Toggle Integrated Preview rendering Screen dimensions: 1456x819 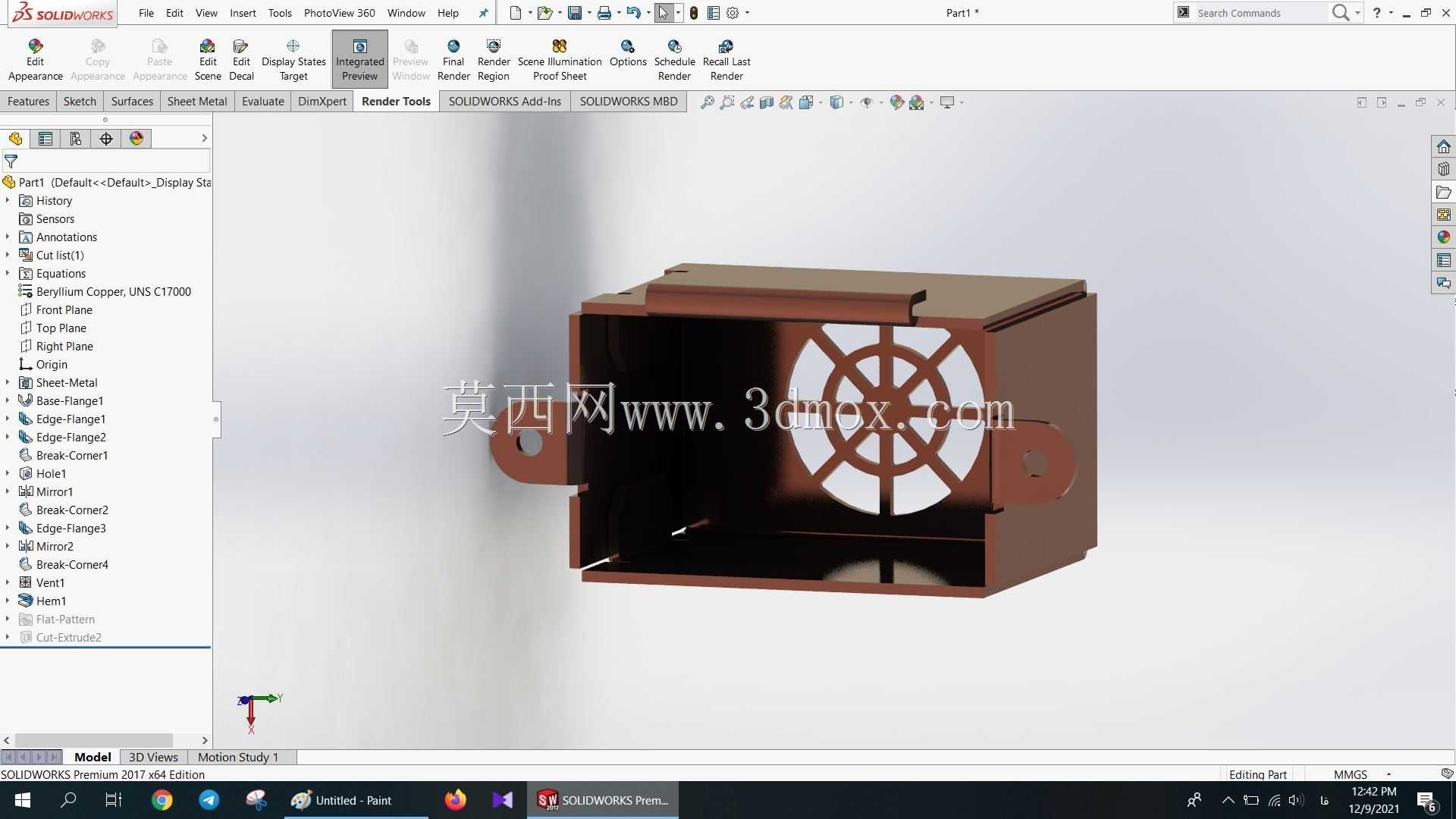359,59
